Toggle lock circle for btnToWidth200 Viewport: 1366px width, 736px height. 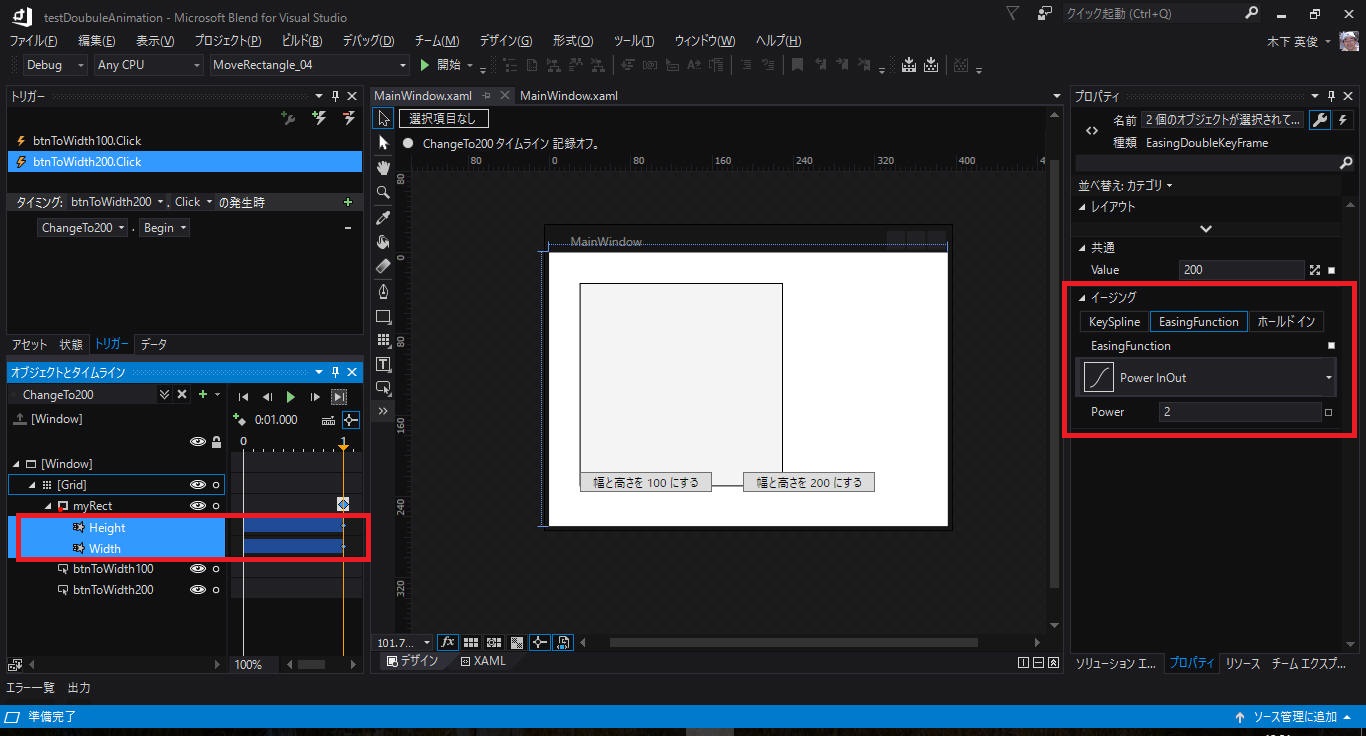(x=216, y=590)
